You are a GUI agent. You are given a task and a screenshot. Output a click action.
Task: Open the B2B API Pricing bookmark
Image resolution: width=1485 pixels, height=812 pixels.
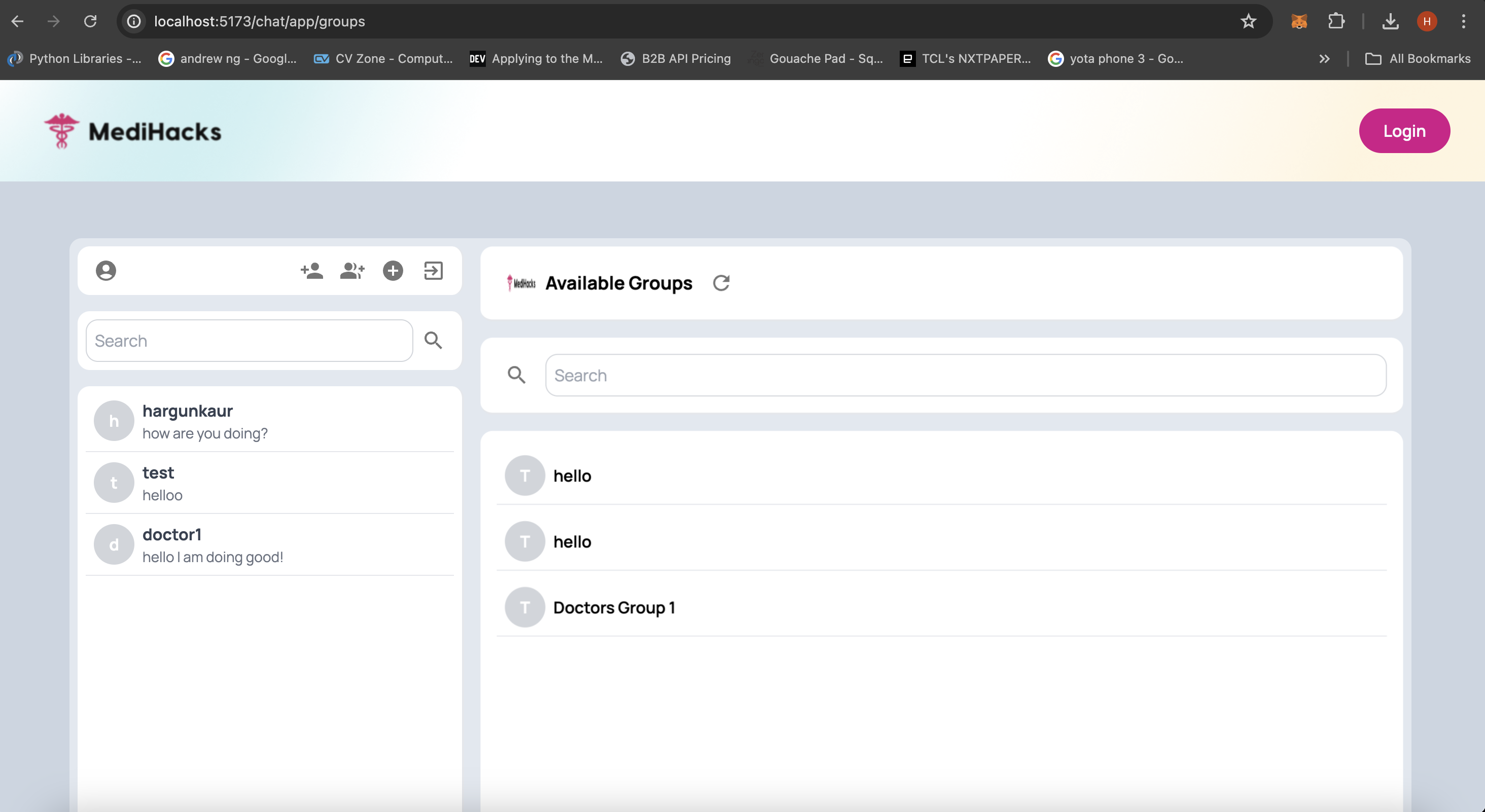(676, 58)
